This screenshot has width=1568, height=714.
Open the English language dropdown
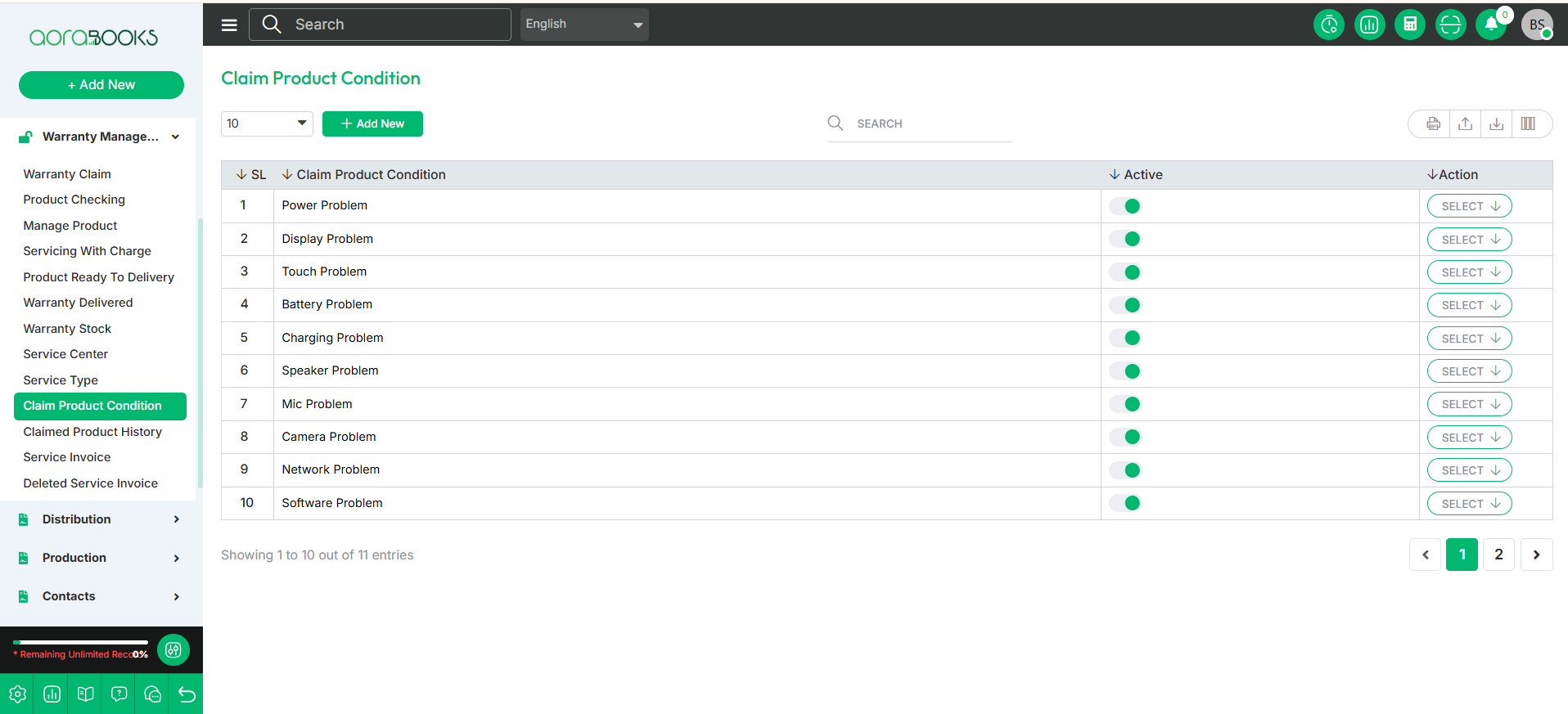(583, 25)
